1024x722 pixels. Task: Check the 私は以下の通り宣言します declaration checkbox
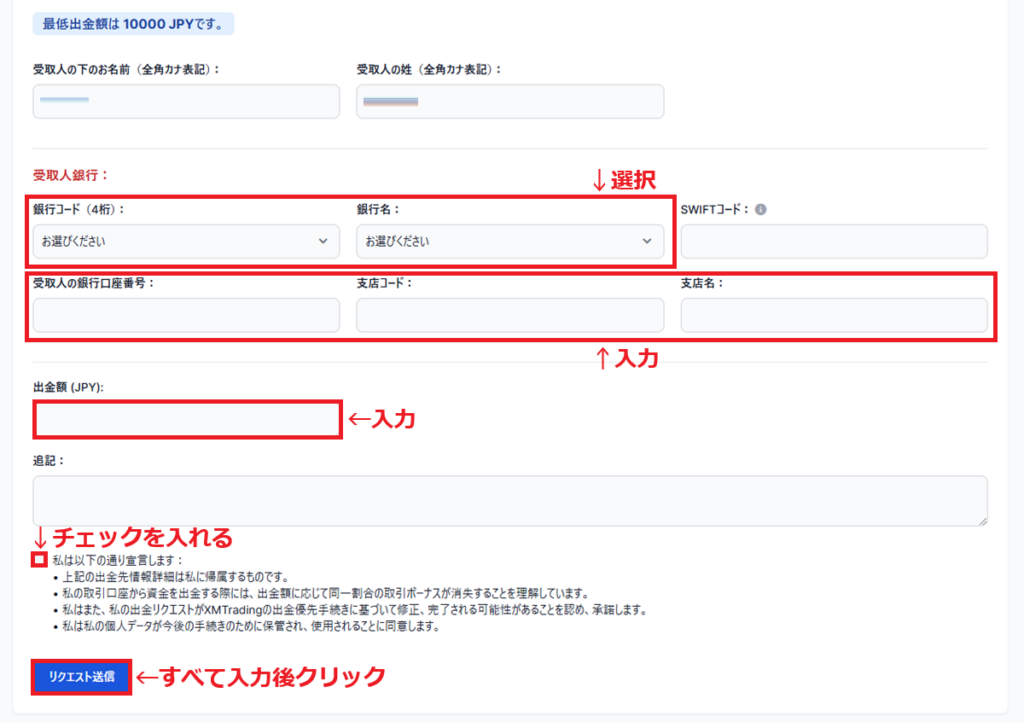pos(37,560)
